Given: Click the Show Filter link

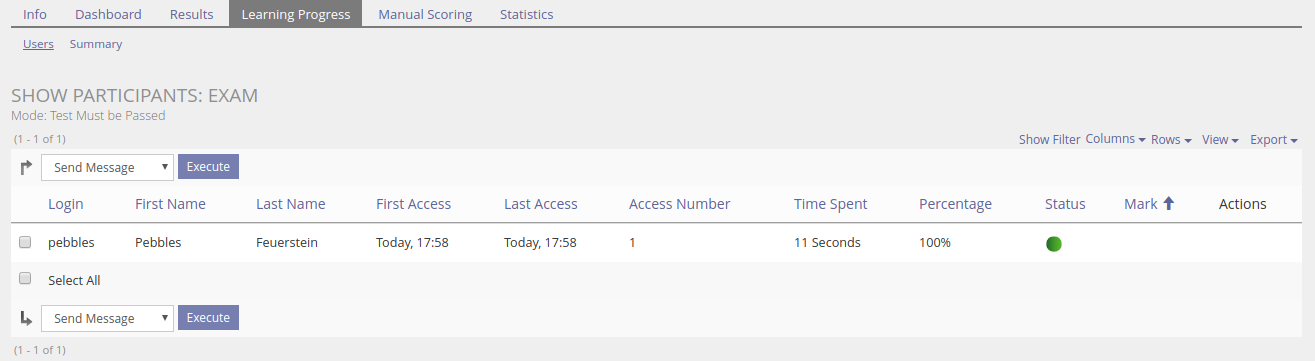Looking at the screenshot, I should [1049, 140].
